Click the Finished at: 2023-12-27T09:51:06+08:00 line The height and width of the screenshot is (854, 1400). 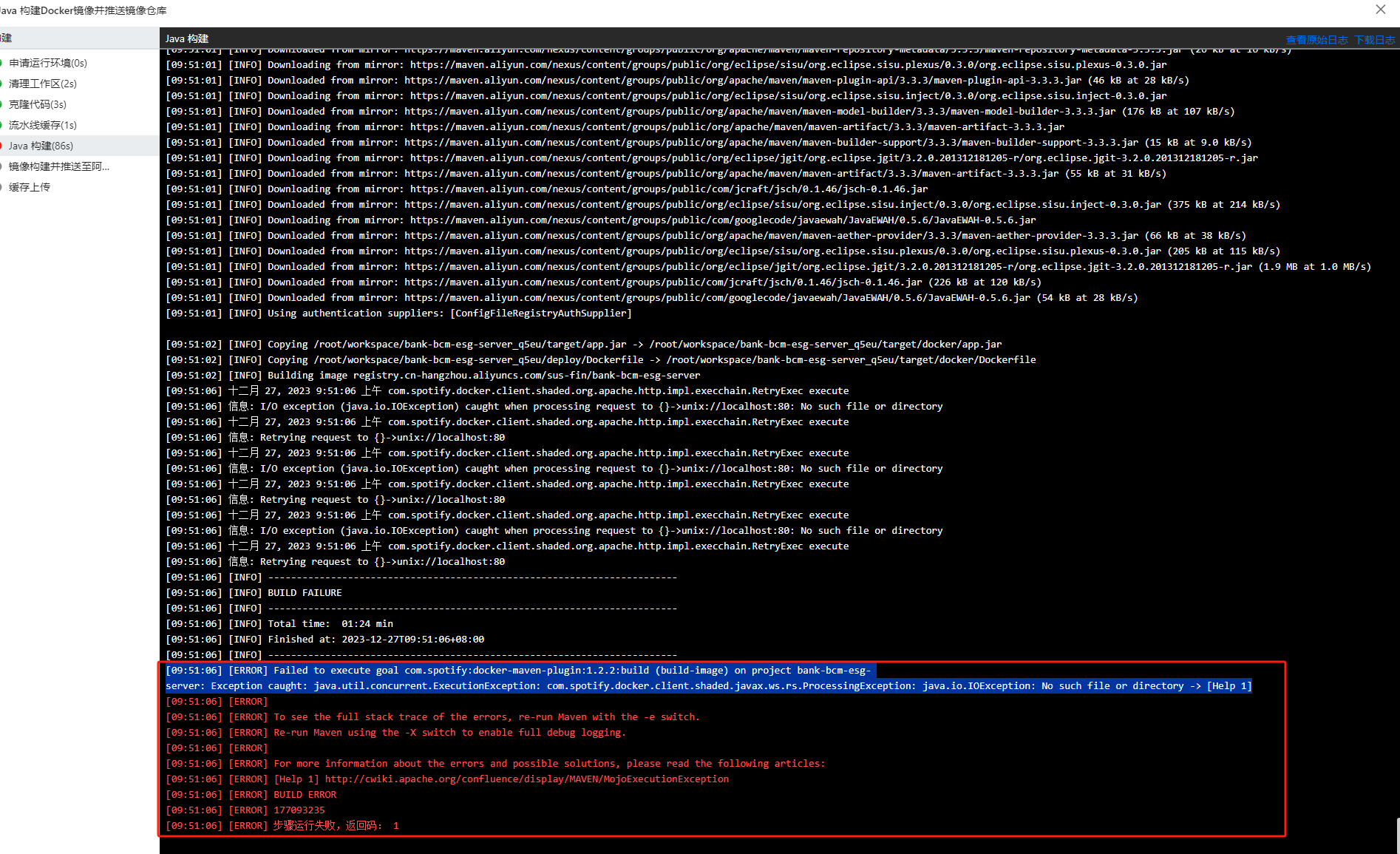click(x=325, y=640)
